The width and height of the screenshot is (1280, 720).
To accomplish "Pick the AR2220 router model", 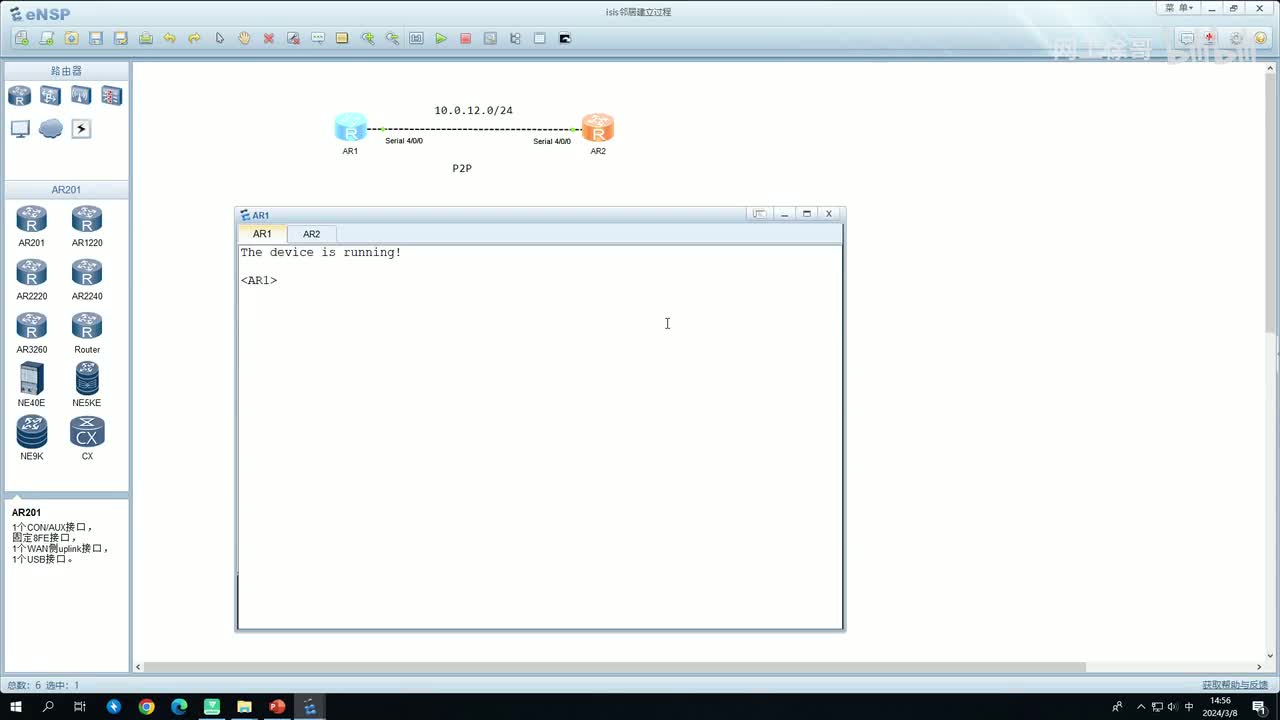I will tap(31, 280).
